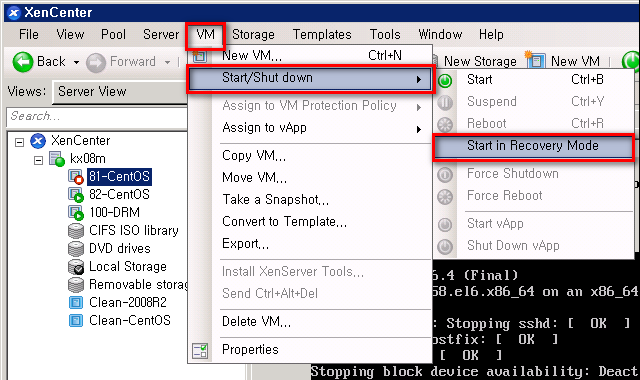The image size is (640, 380).
Task: Open the View menu
Action: pos(70,35)
